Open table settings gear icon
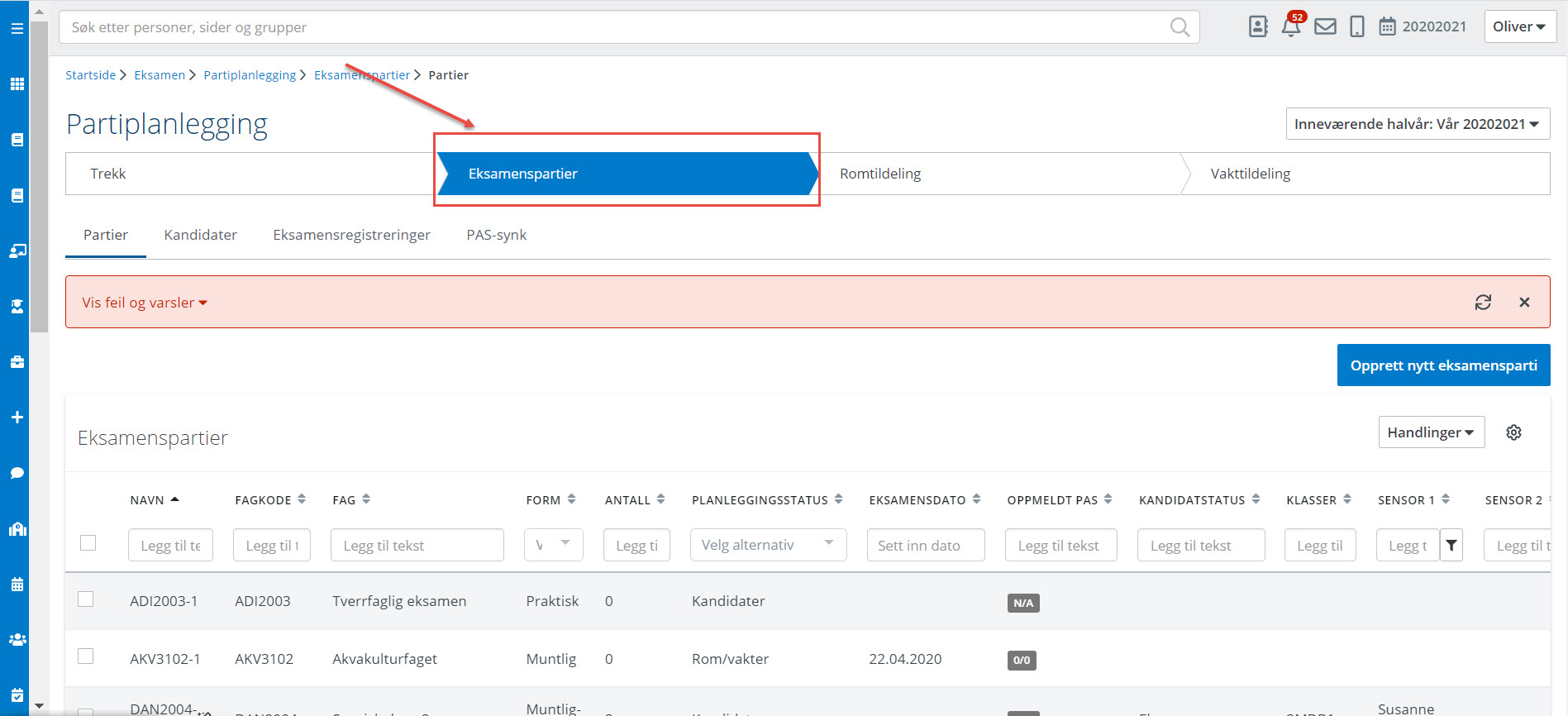 pyautogui.click(x=1513, y=432)
